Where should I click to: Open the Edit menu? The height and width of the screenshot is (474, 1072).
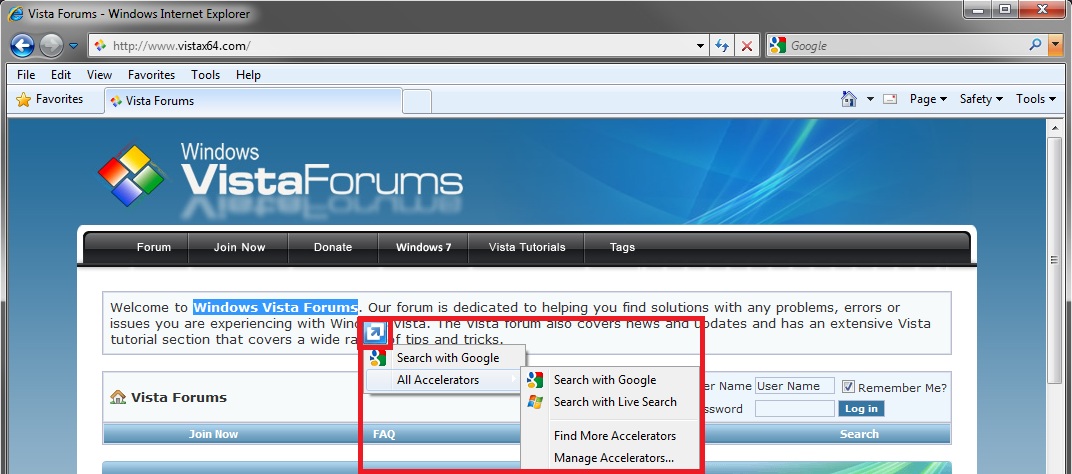point(61,75)
